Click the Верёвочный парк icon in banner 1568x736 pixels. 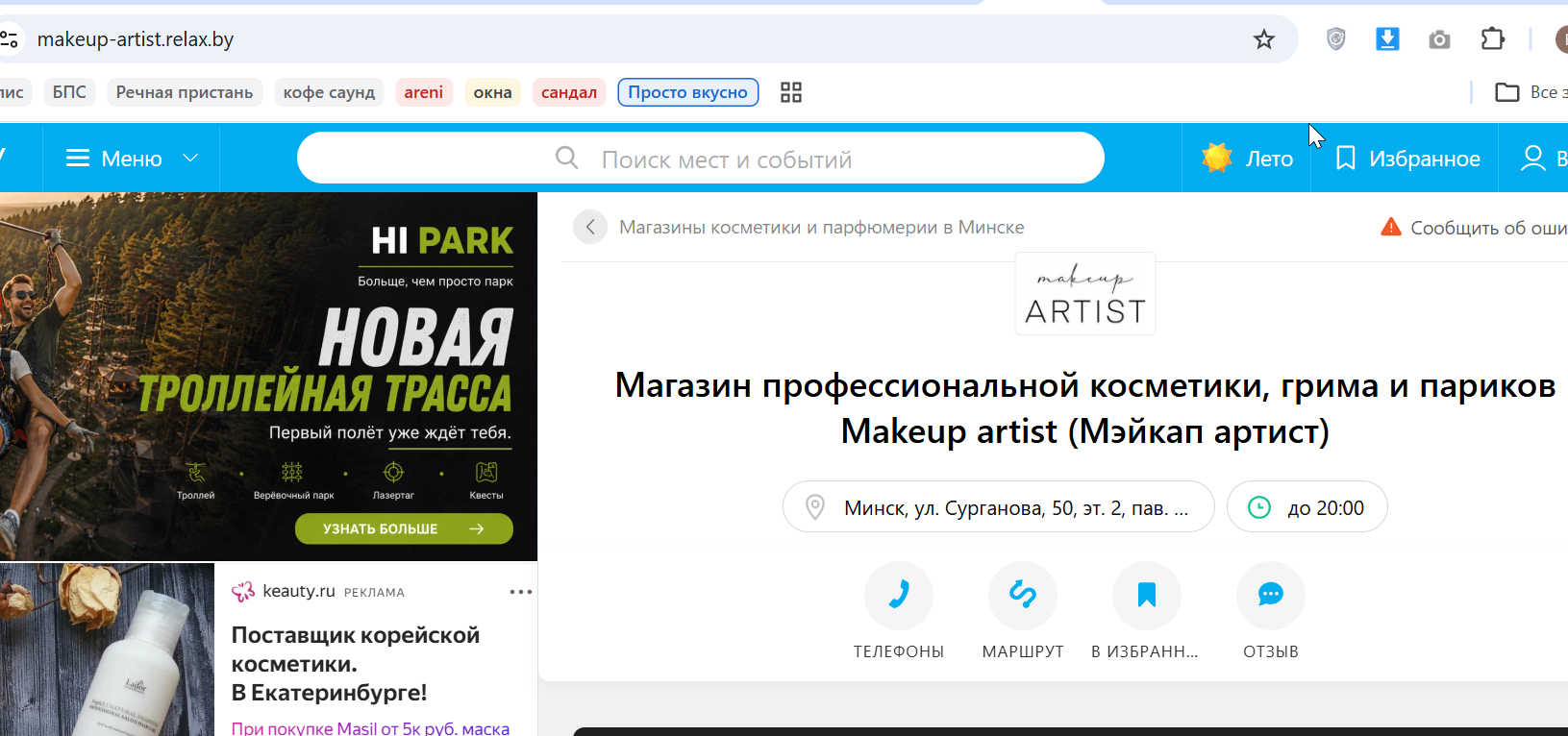292,472
